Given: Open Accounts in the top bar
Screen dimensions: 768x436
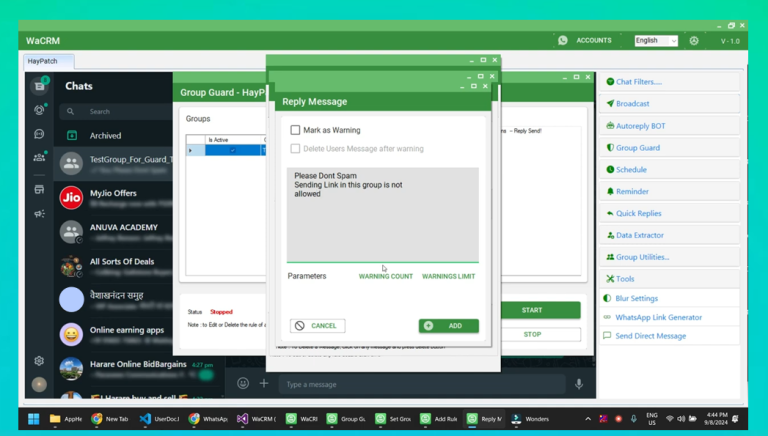Looking at the screenshot, I should coord(593,41).
